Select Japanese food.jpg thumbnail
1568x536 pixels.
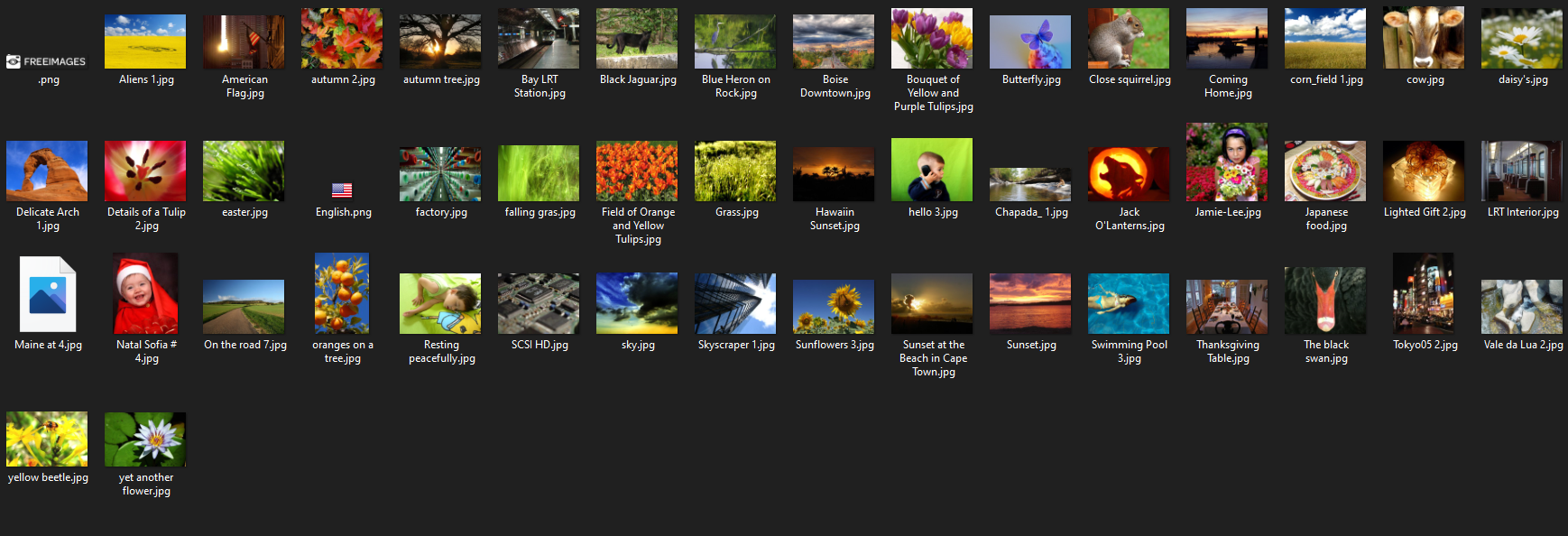click(x=1325, y=171)
